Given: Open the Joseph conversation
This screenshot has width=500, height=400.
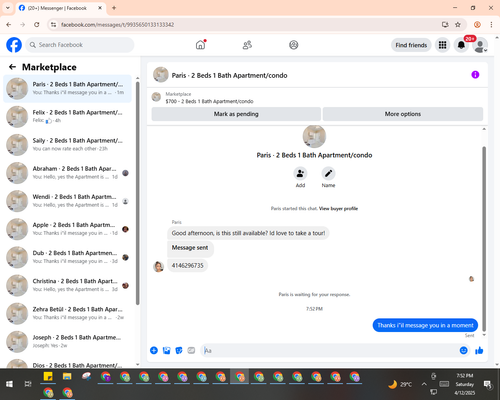Looking at the screenshot, I should pyautogui.click(x=67, y=341).
